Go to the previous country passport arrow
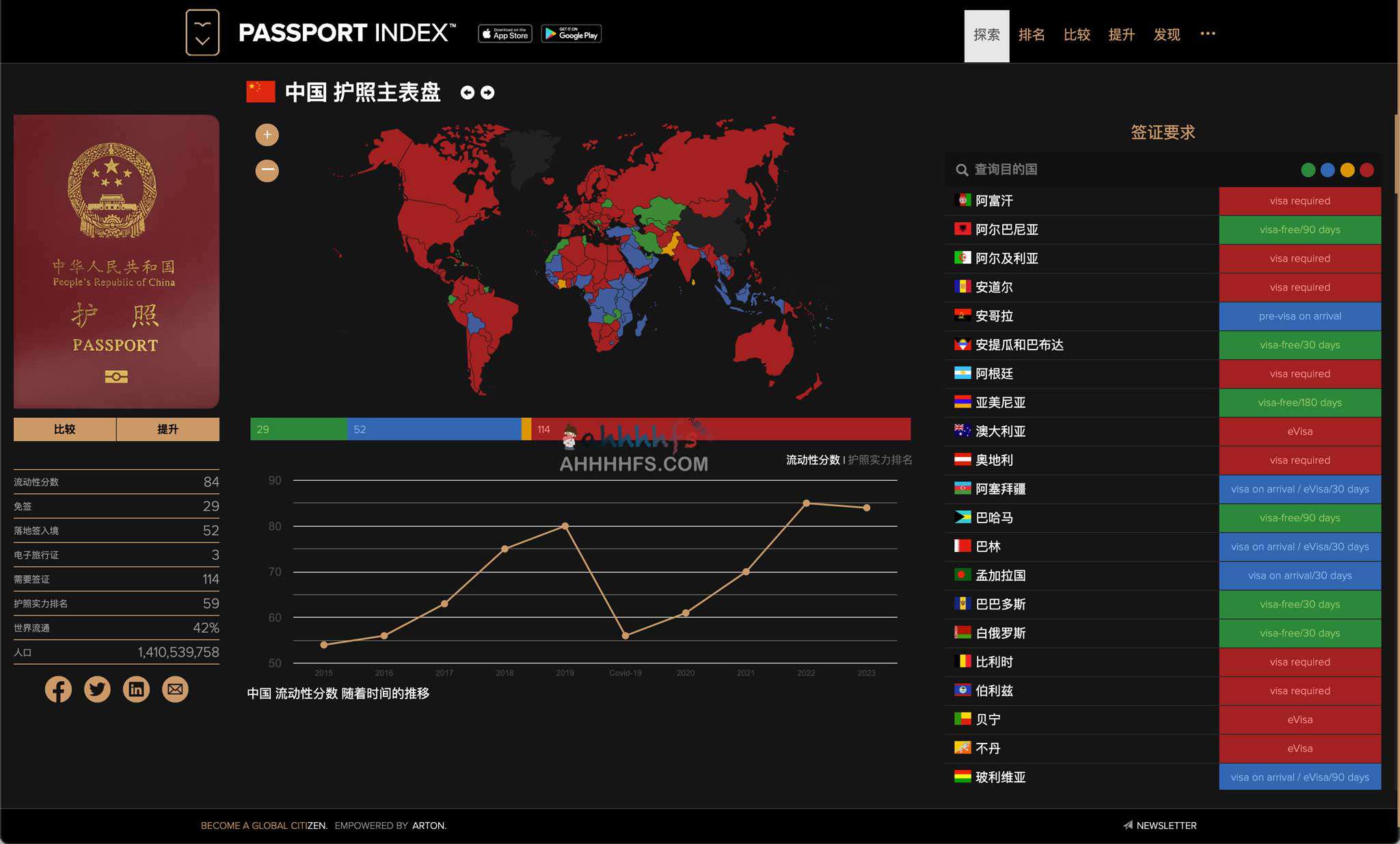The width and height of the screenshot is (1400, 844). click(x=468, y=92)
